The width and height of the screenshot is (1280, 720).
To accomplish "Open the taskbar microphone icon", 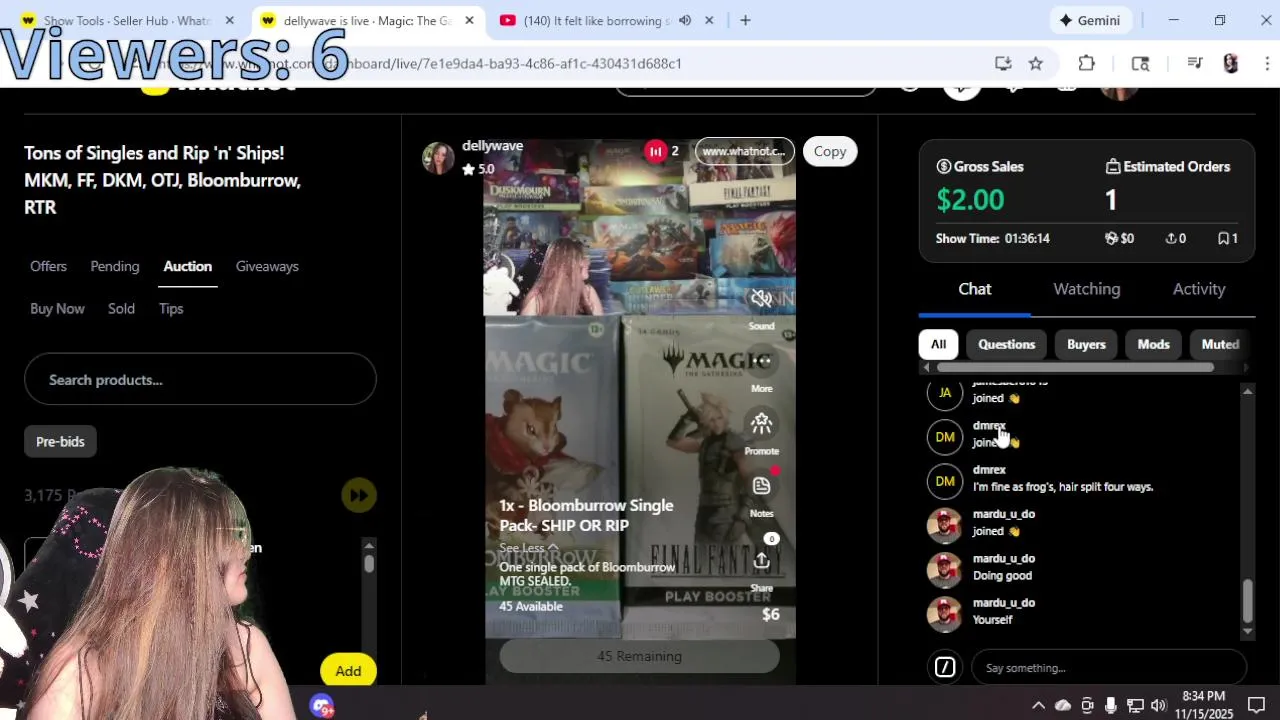I will point(1111,705).
